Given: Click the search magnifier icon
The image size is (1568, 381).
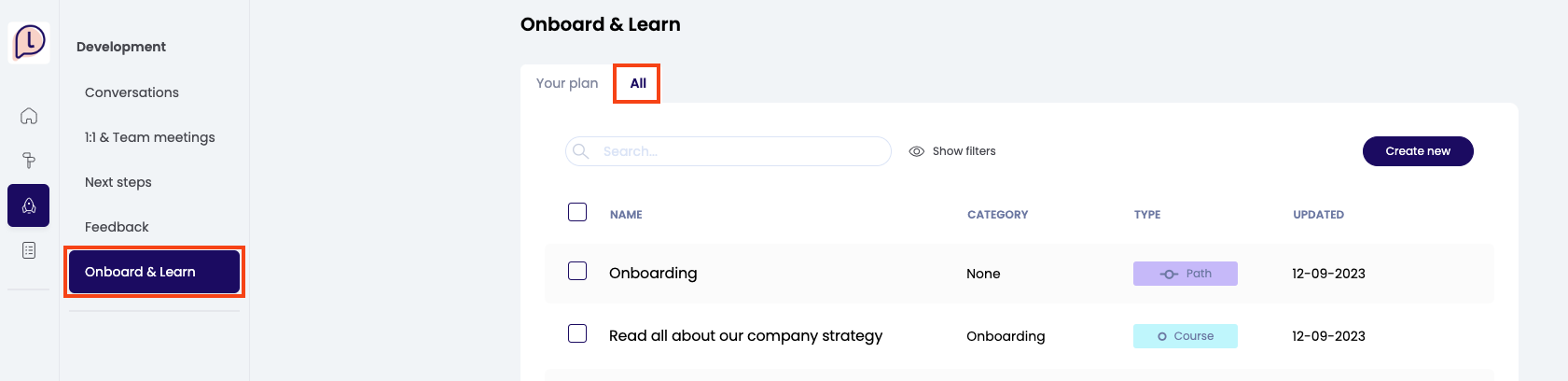Looking at the screenshot, I should pyautogui.click(x=581, y=151).
